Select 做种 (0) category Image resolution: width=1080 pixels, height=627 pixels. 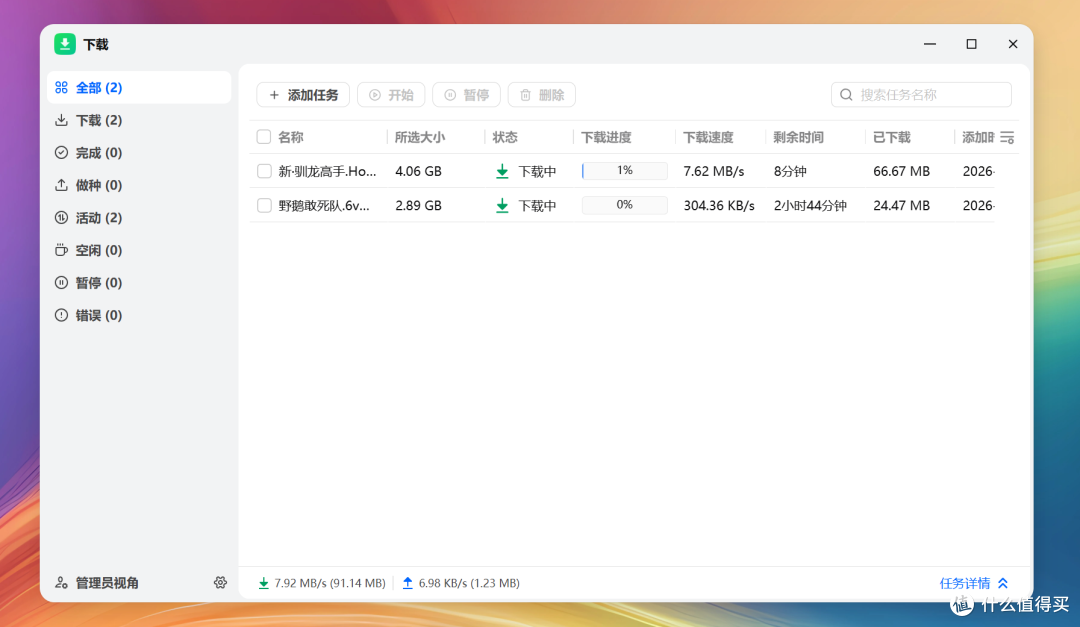click(139, 185)
